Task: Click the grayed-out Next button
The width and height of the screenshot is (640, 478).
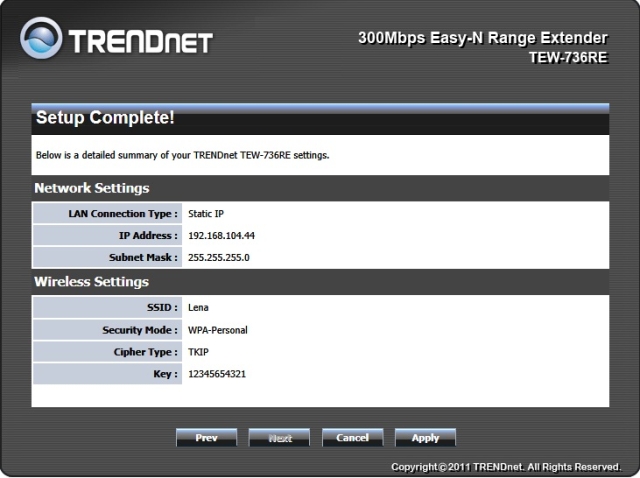Action: 279,438
